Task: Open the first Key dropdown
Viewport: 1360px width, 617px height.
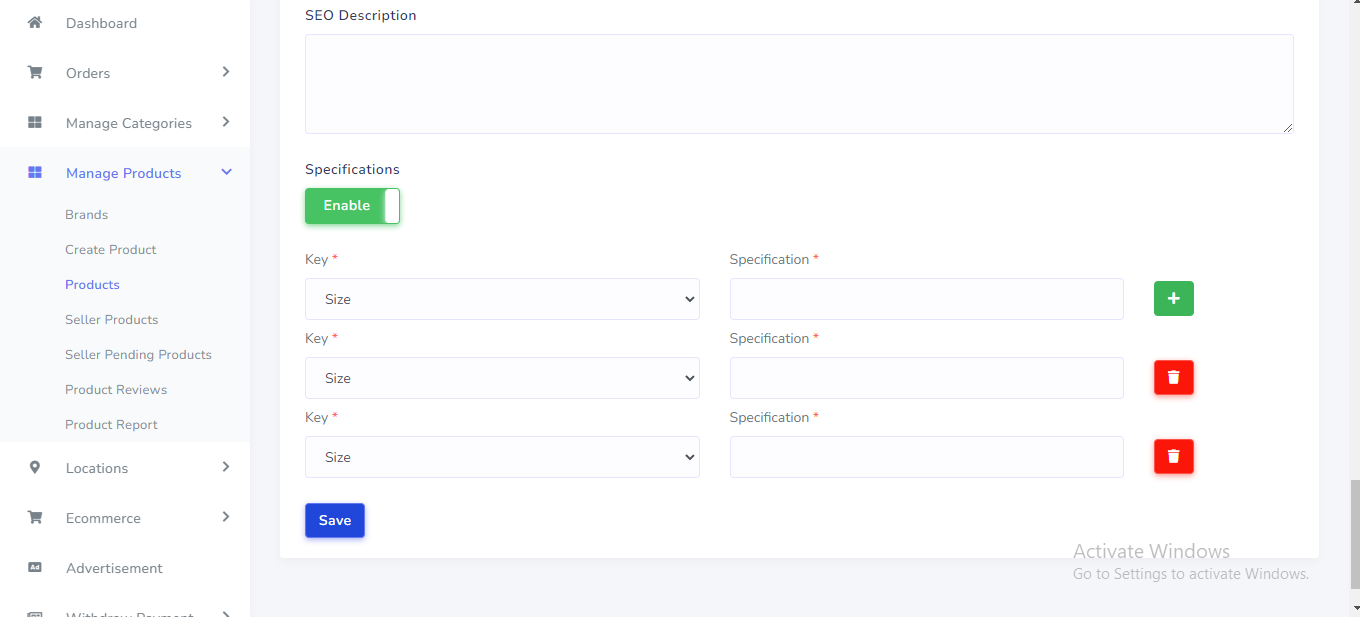Action: [502, 299]
